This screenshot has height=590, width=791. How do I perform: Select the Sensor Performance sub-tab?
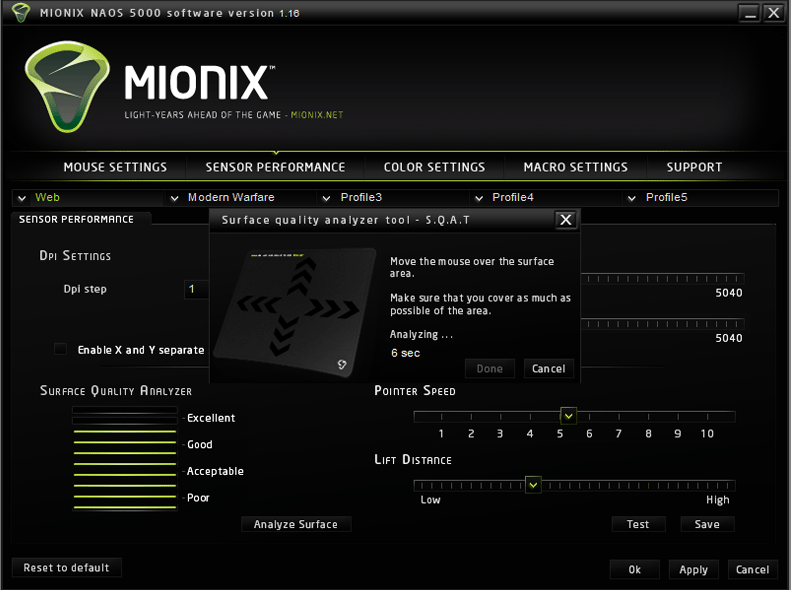[x=76, y=219]
